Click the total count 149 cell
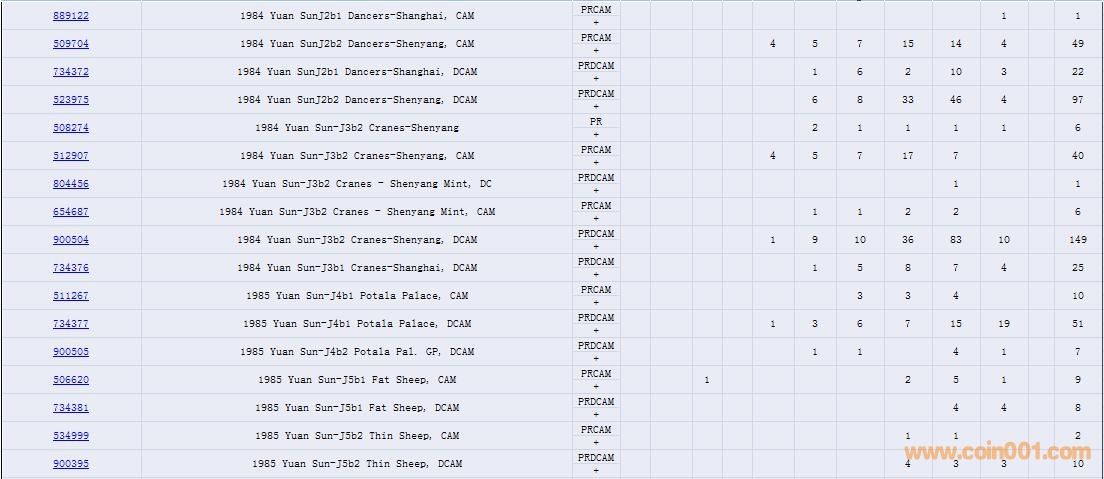Image resolution: width=1104 pixels, height=479 pixels. coord(1078,240)
